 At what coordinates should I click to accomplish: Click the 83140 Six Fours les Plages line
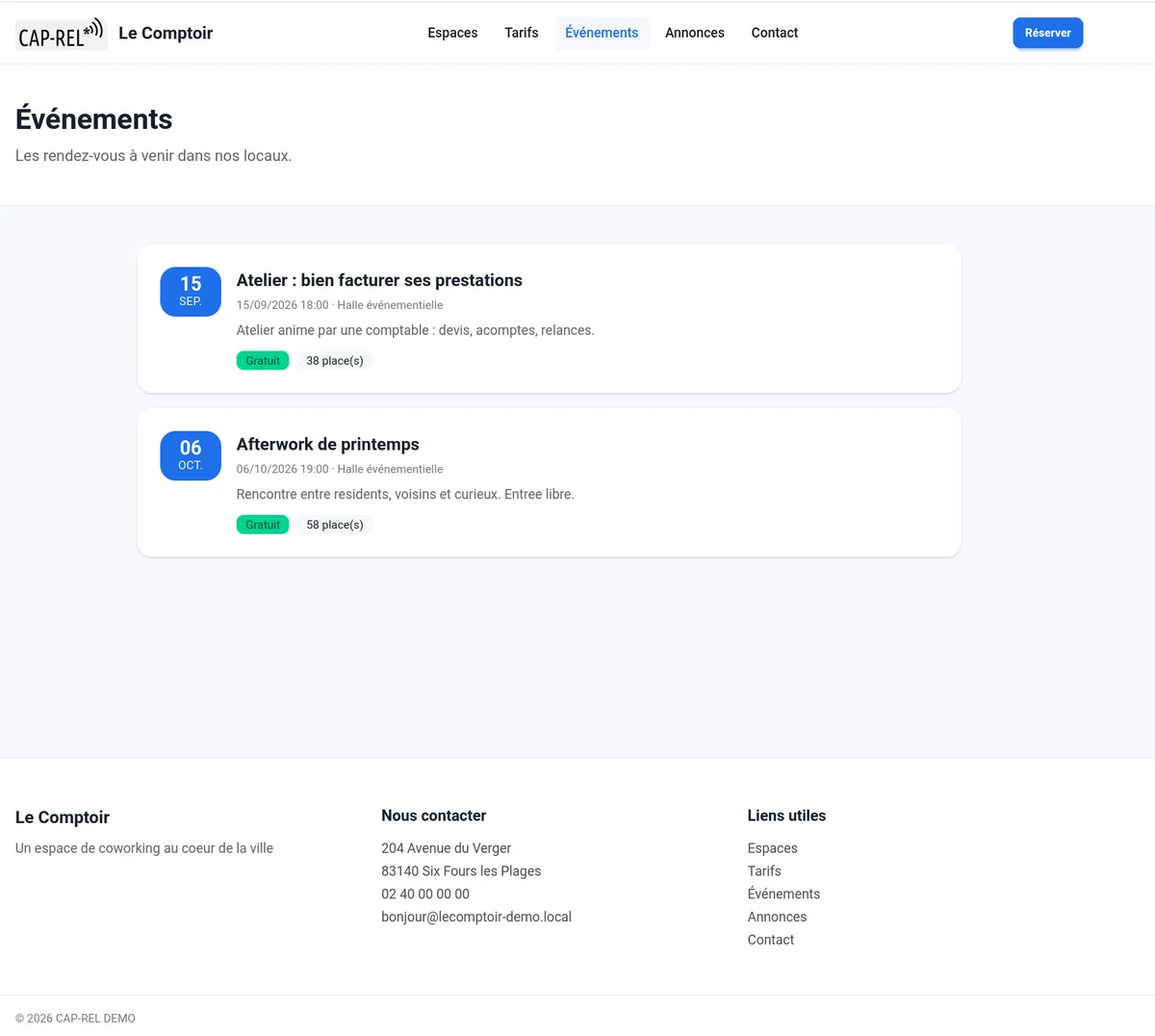(x=461, y=871)
